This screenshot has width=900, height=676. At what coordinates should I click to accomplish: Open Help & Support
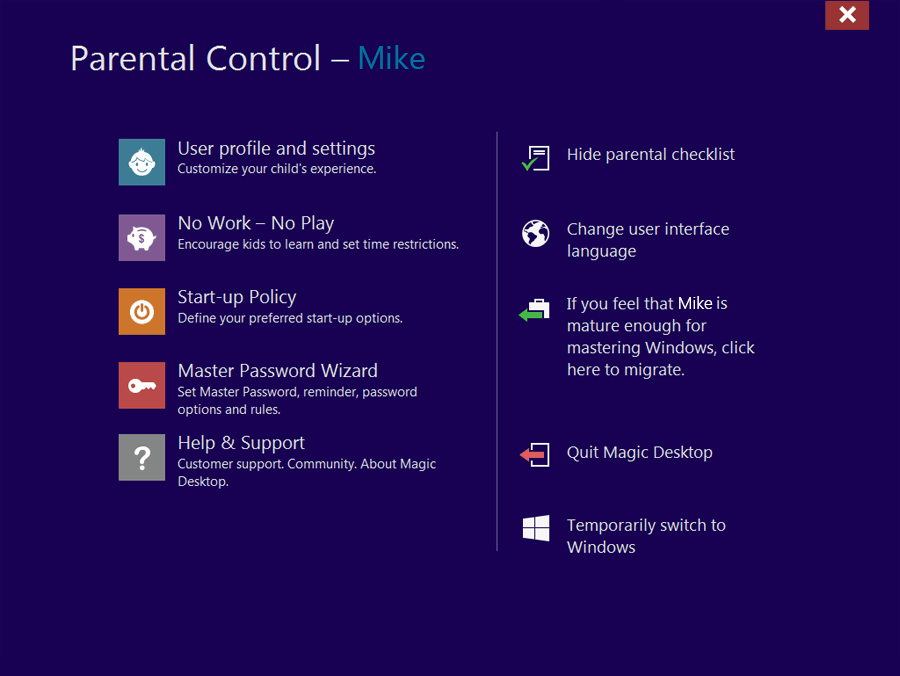click(x=241, y=443)
